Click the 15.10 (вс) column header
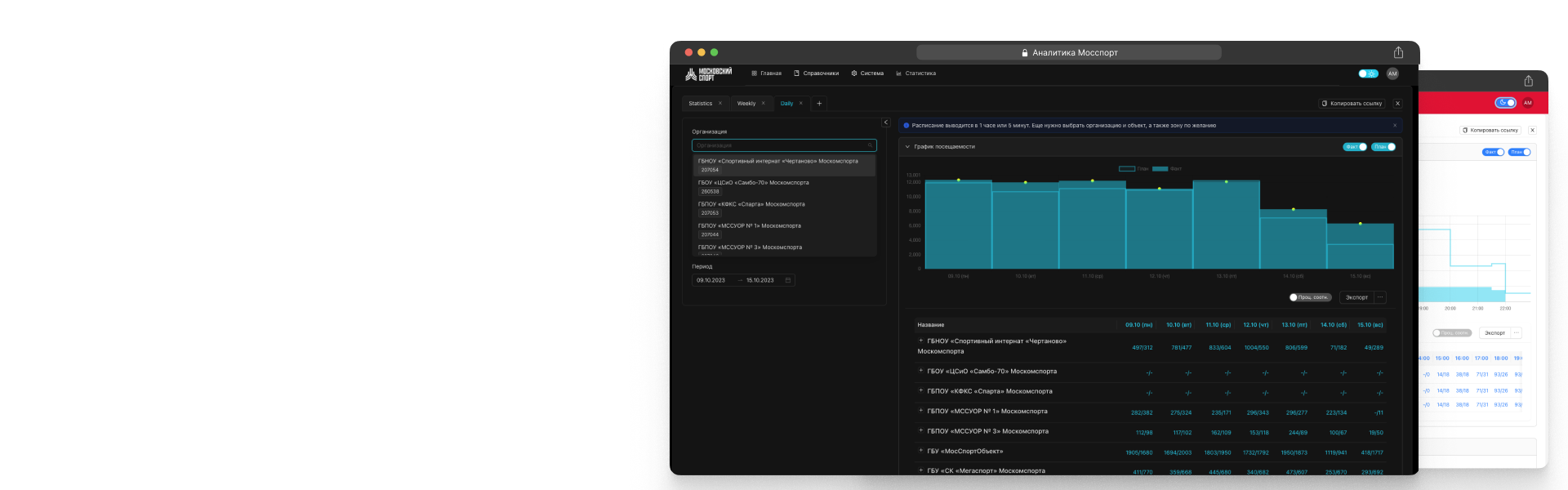This screenshot has width=1568, height=490. 1370,325
